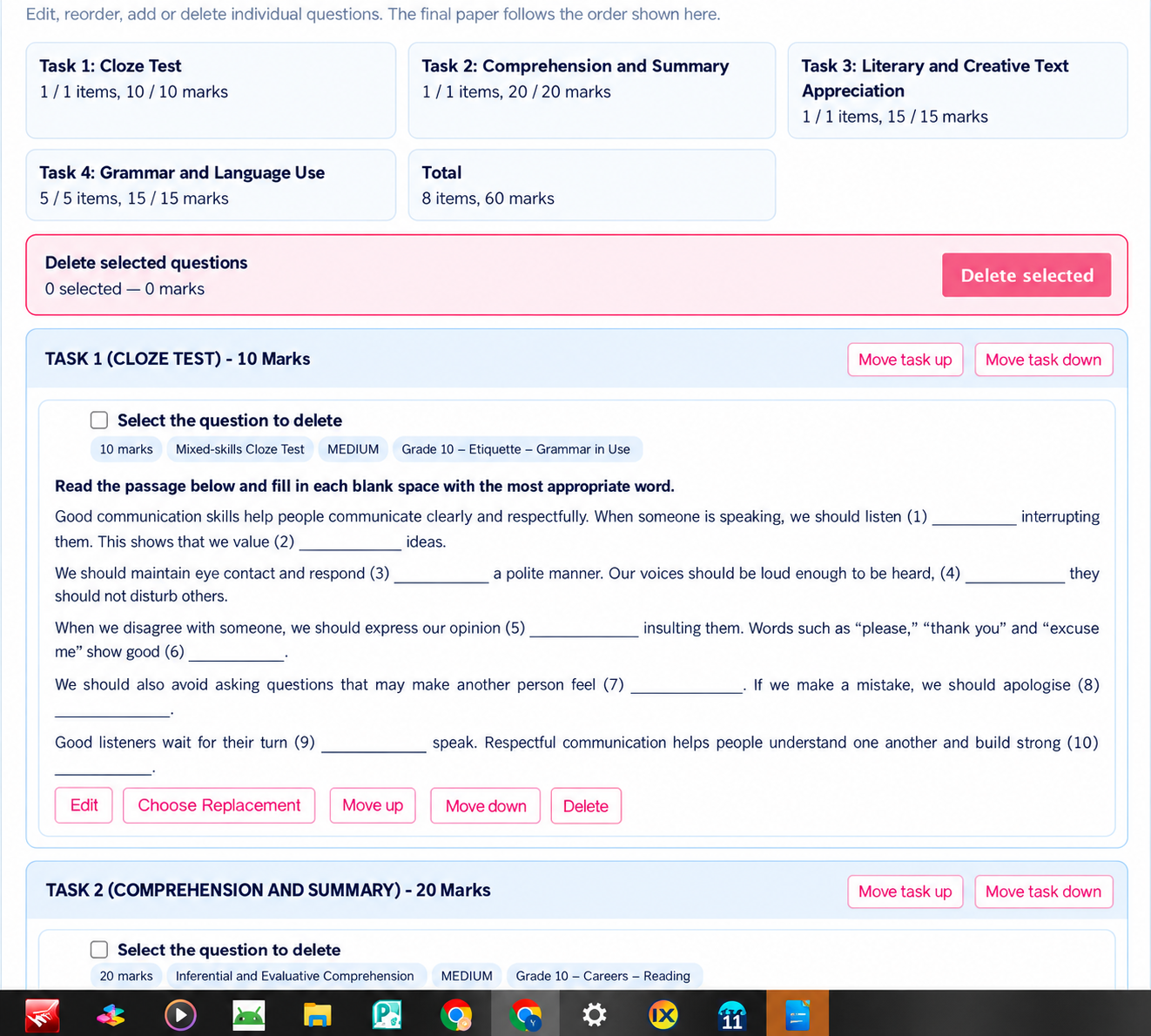Move Task 2 Comprehension down
The image size is (1151, 1036).
pyautogui.click(x=1043, y=891)
